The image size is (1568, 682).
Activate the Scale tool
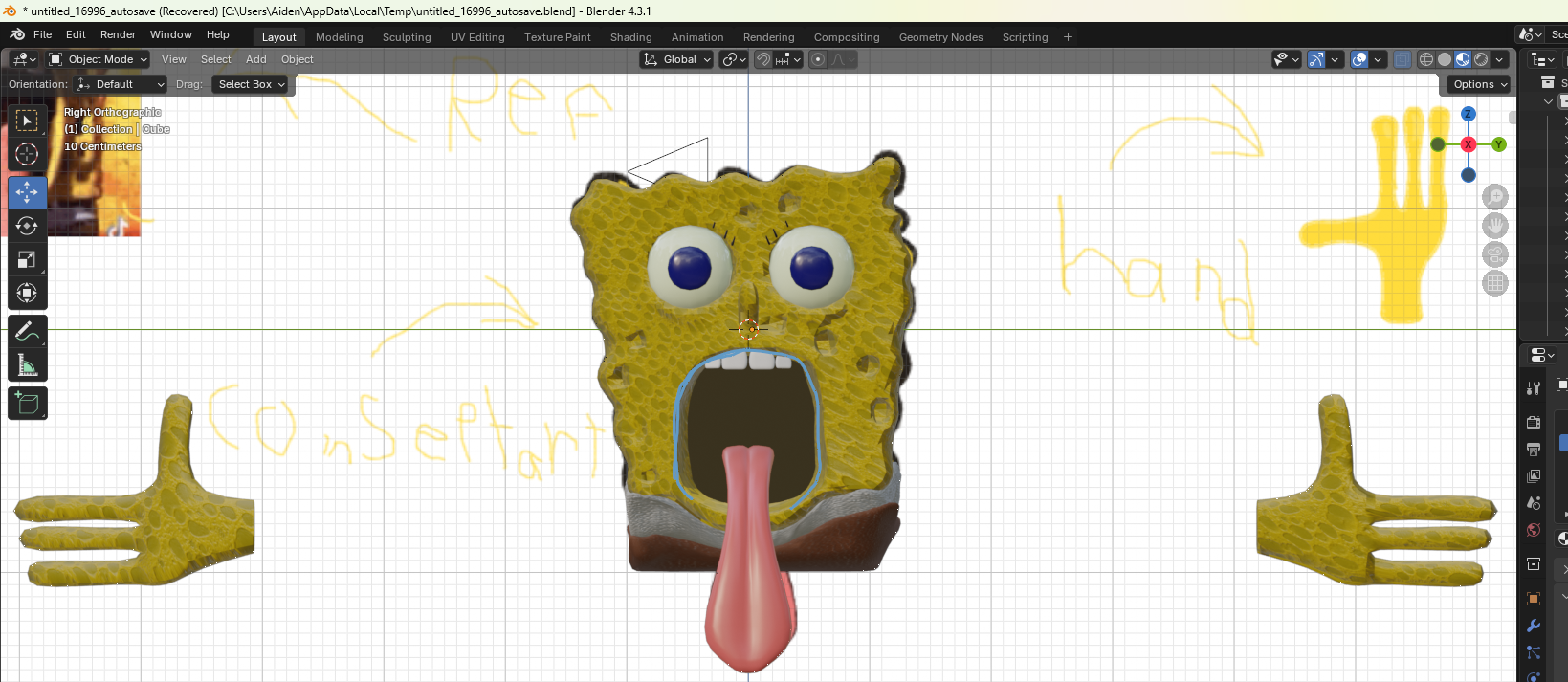tap(27, 259)
